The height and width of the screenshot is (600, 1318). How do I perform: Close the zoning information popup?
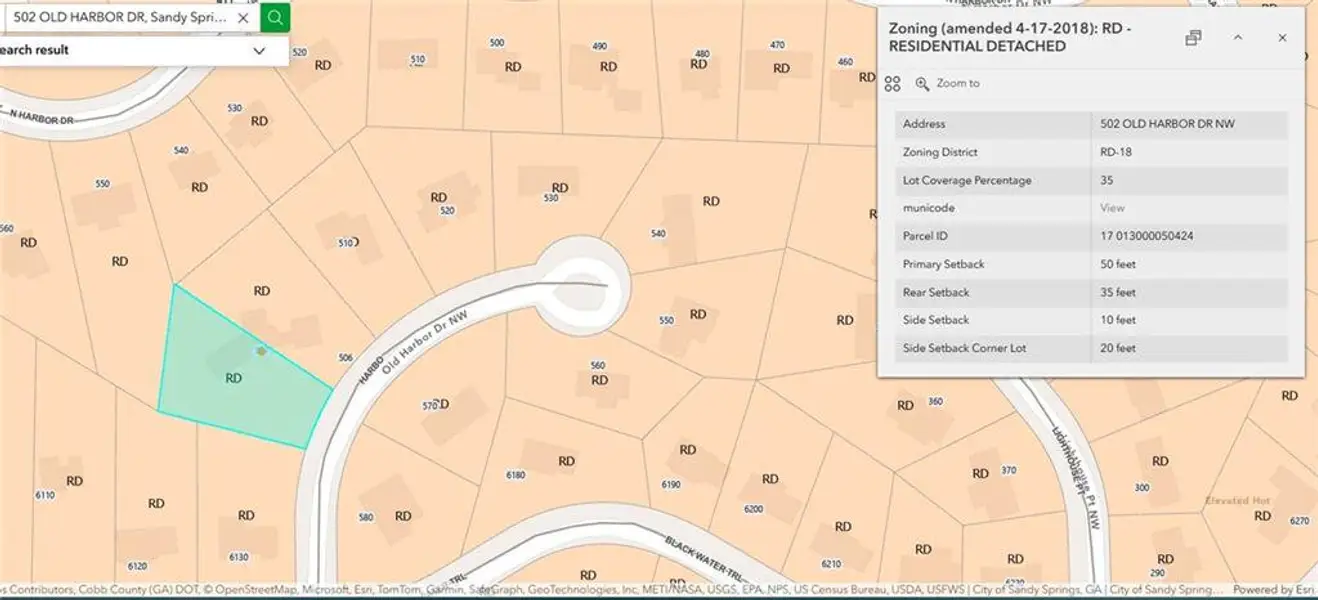pos(1282,38)
